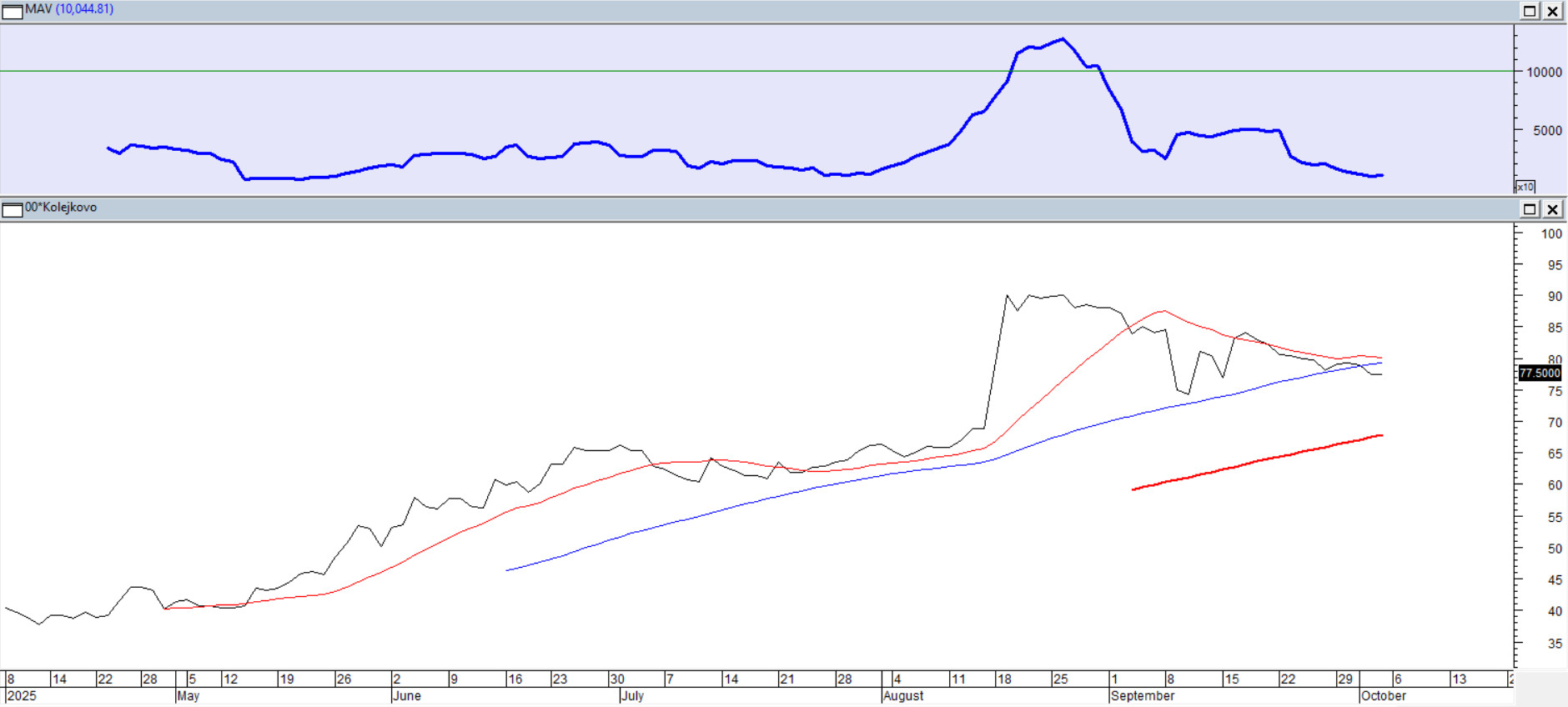Viewport: 1568px width, 707px height.
Task: Click the 77.5000 last price marker
Action: click(1539, 373)
